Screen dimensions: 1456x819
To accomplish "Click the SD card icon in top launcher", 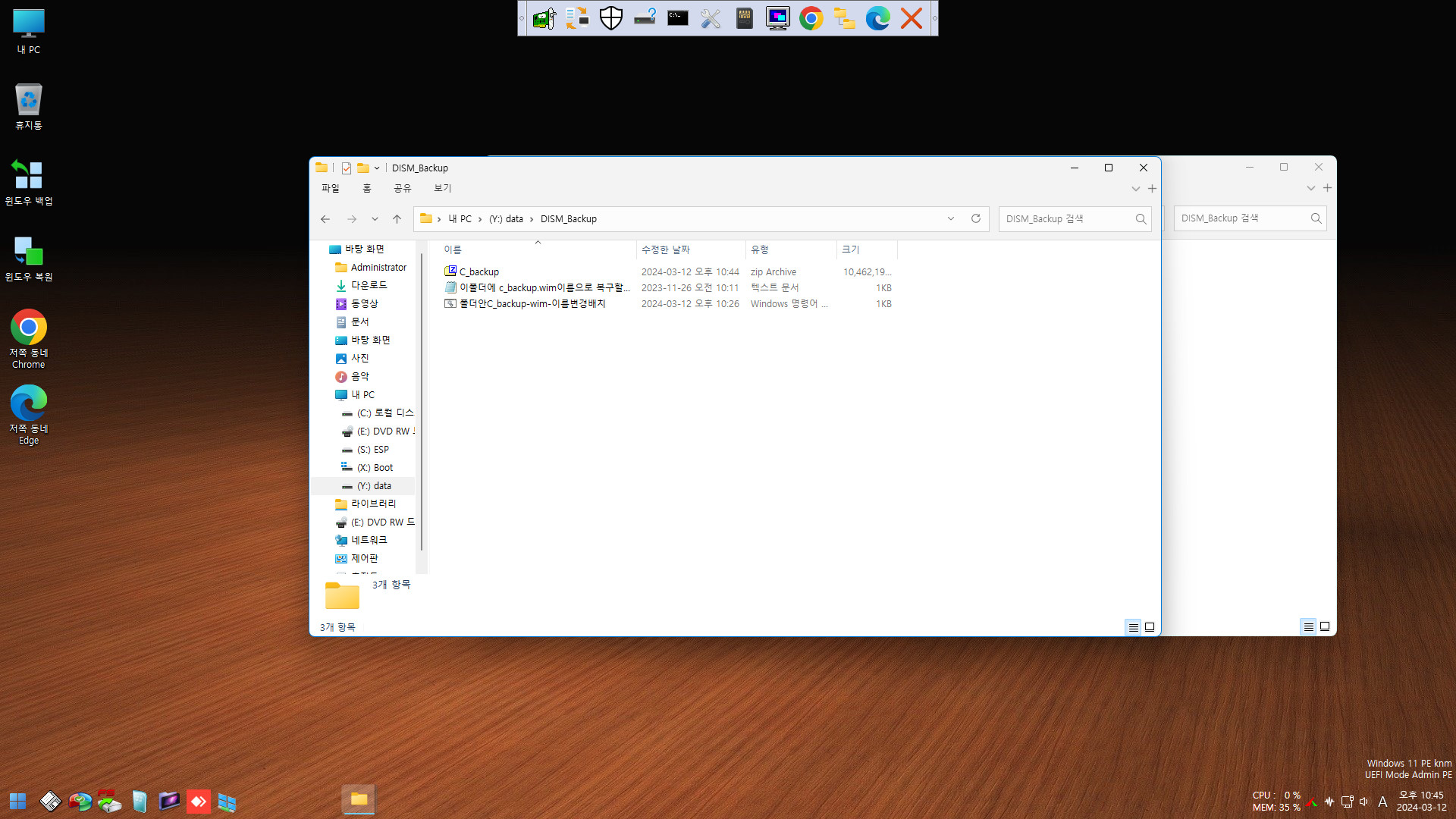I will (x=744, y=18).
